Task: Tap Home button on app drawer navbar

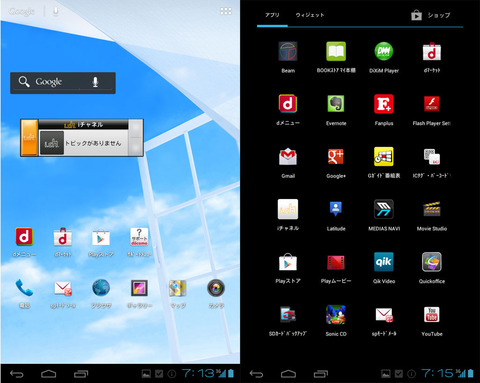Action: [x=288, y=374]
